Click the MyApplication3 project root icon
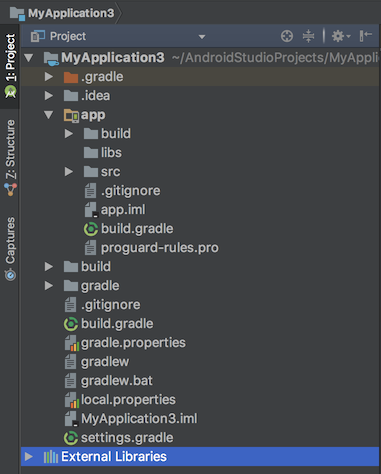The width and height of the screenshot is (381, 474). tap(51, 58)
